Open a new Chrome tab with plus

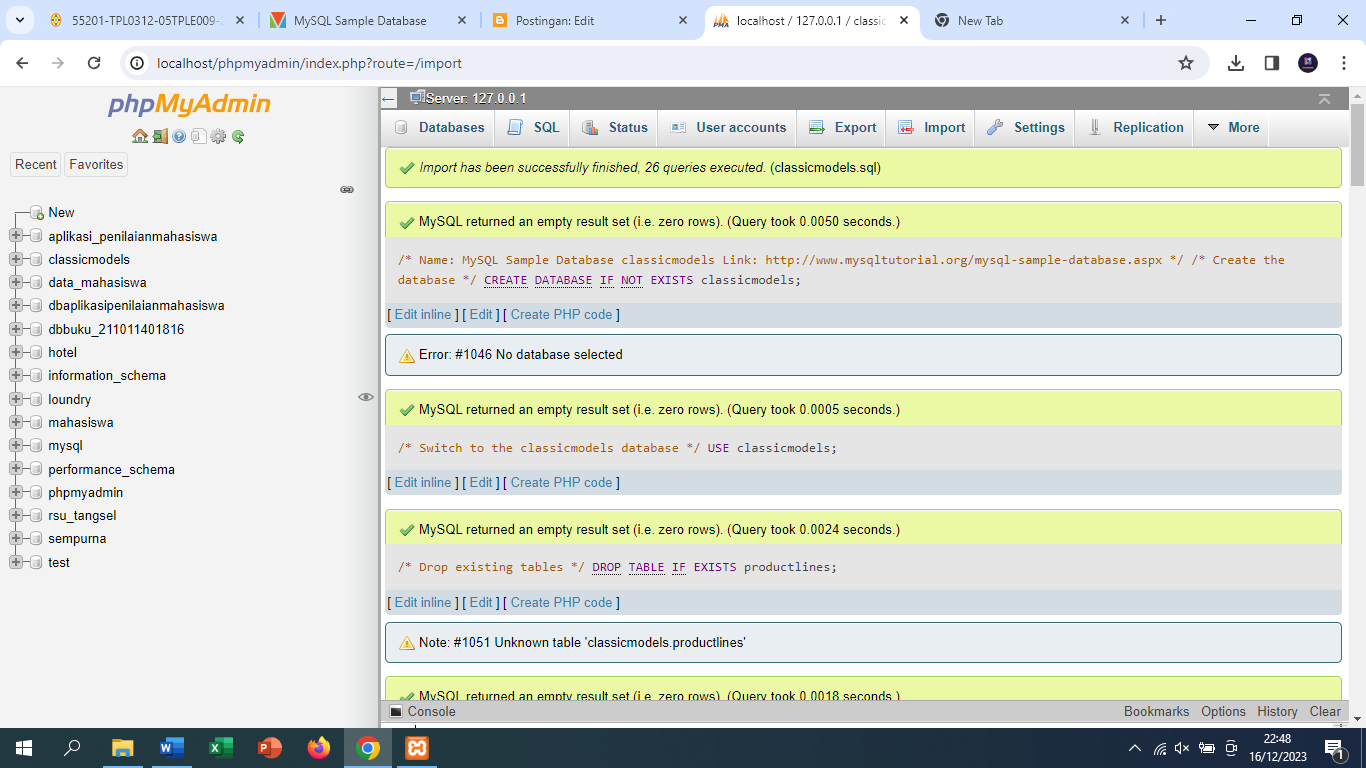tap(1161, 20)
